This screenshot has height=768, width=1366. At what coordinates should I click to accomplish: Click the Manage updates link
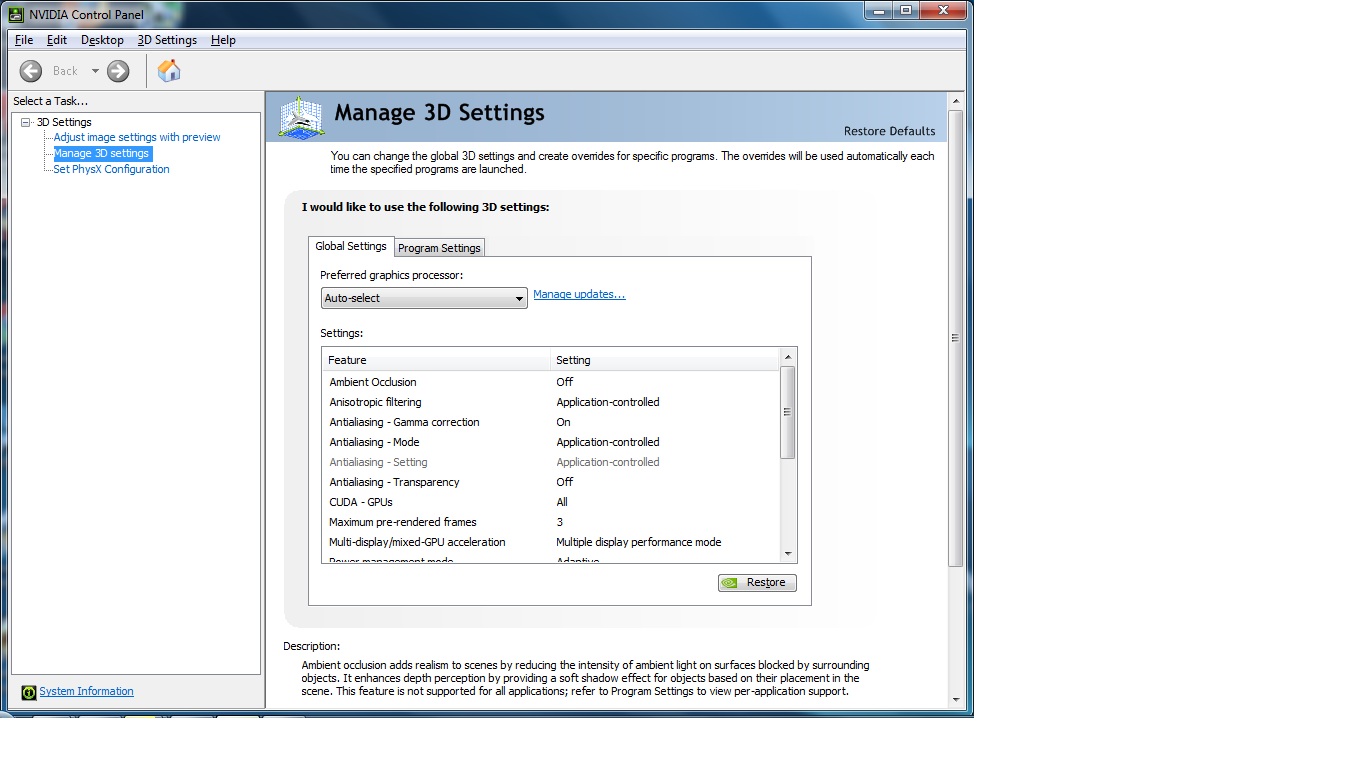coord(579,294)
